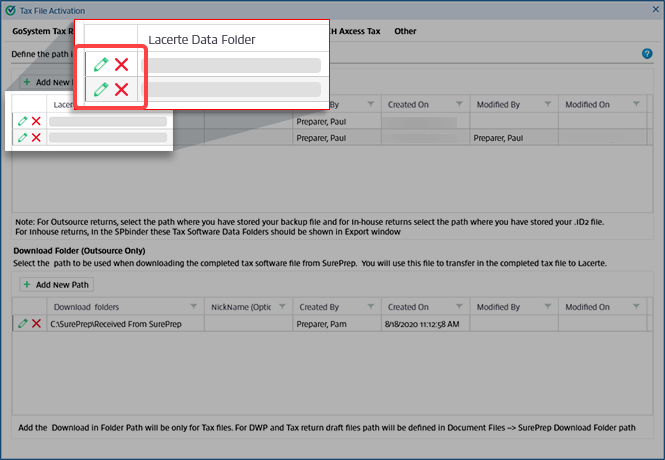Image resolution: width=665 pixels, height=460 pixels.
Task: Open Modified By filter in Download folders grid
Action: 548,307
